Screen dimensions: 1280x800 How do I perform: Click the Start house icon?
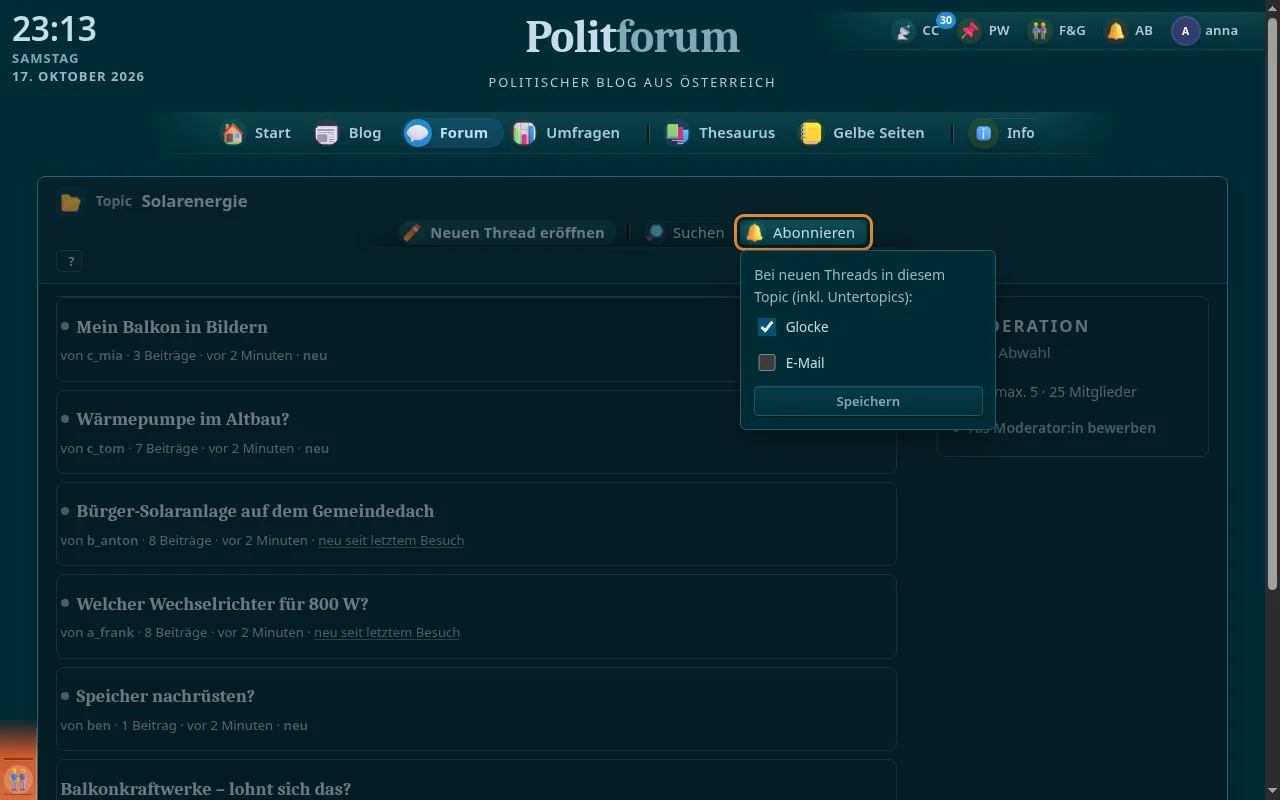point(233,133)
